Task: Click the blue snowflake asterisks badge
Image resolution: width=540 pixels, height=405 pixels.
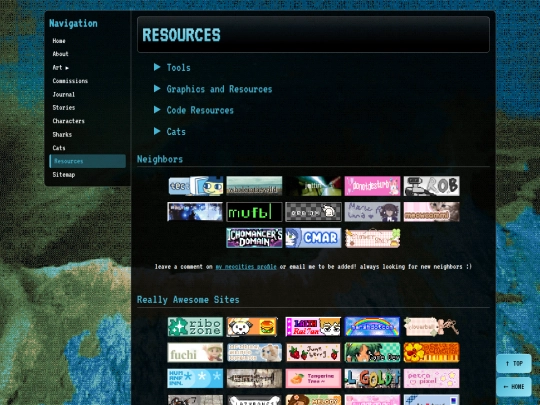Action: click(195, 378)
